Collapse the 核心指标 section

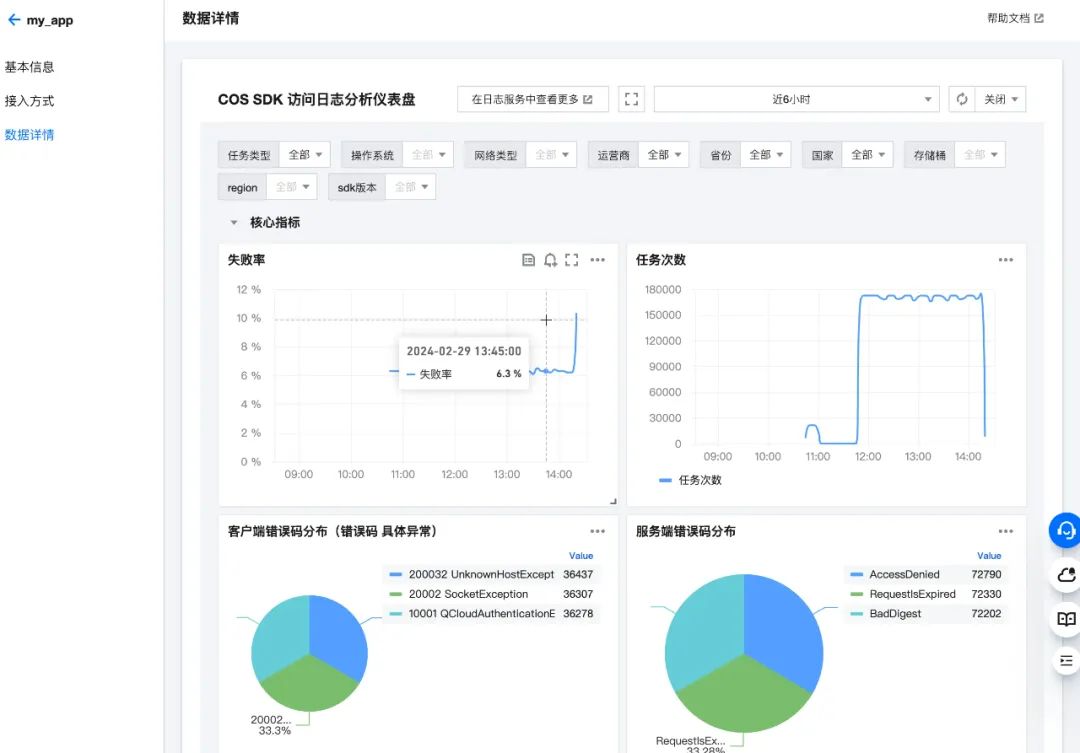(x=234, y=223)
